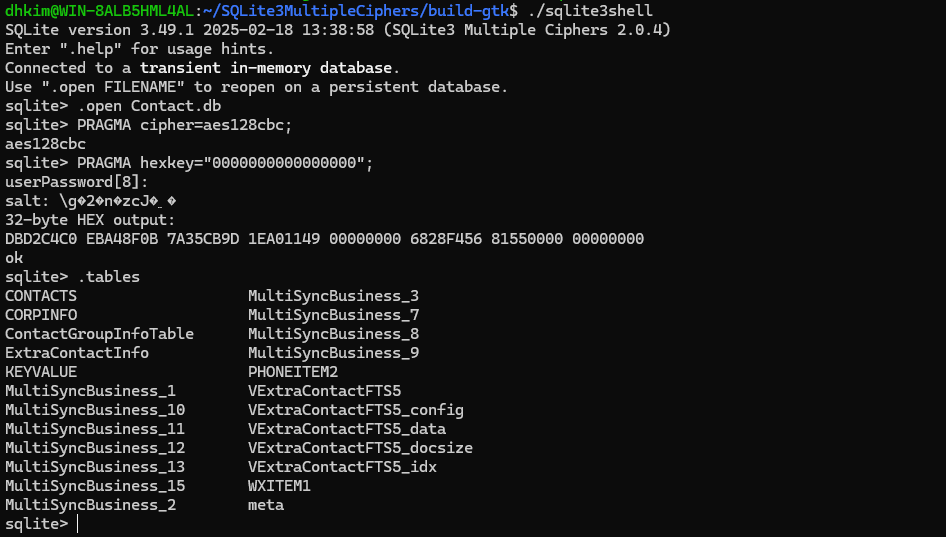Click the WXITEM1 table name
The image size is (946, 537).
pyautogui.click(x=279, y=486)
